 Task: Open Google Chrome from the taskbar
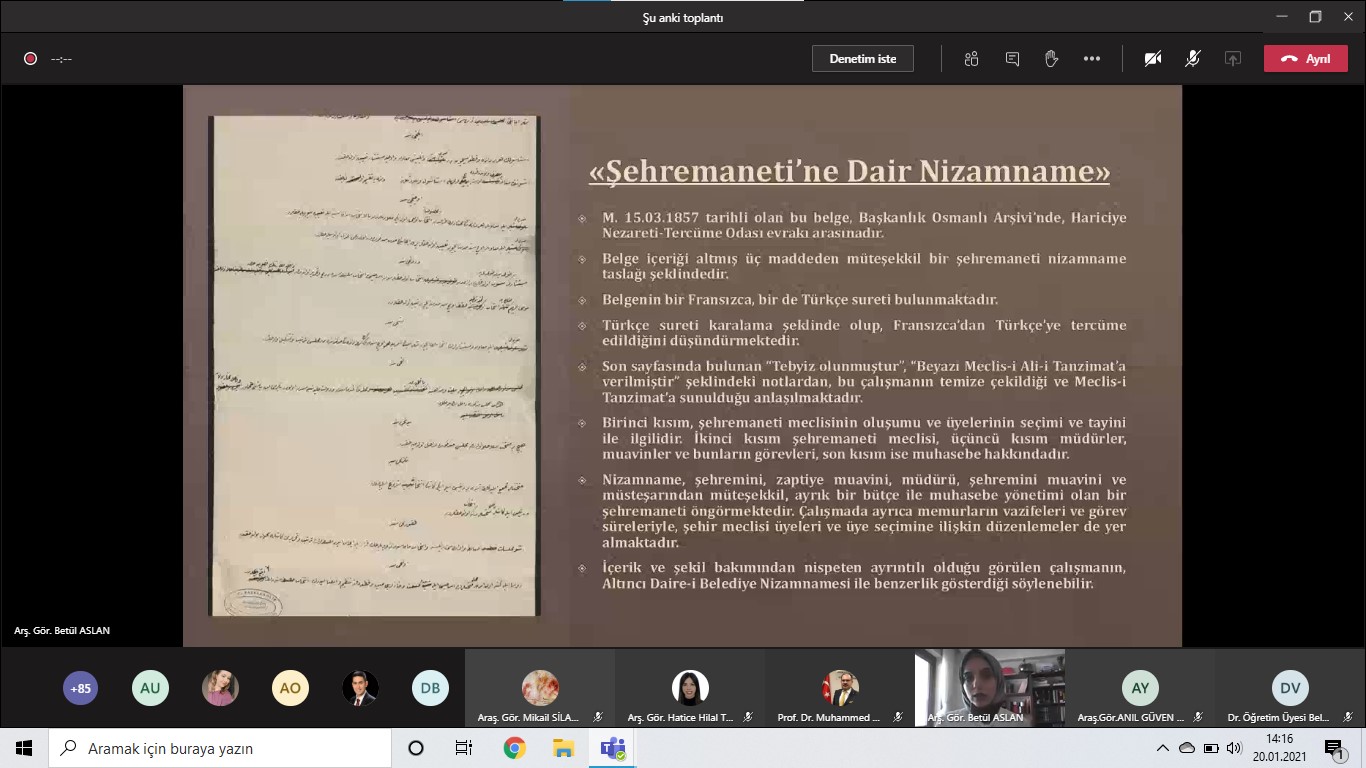514,748
